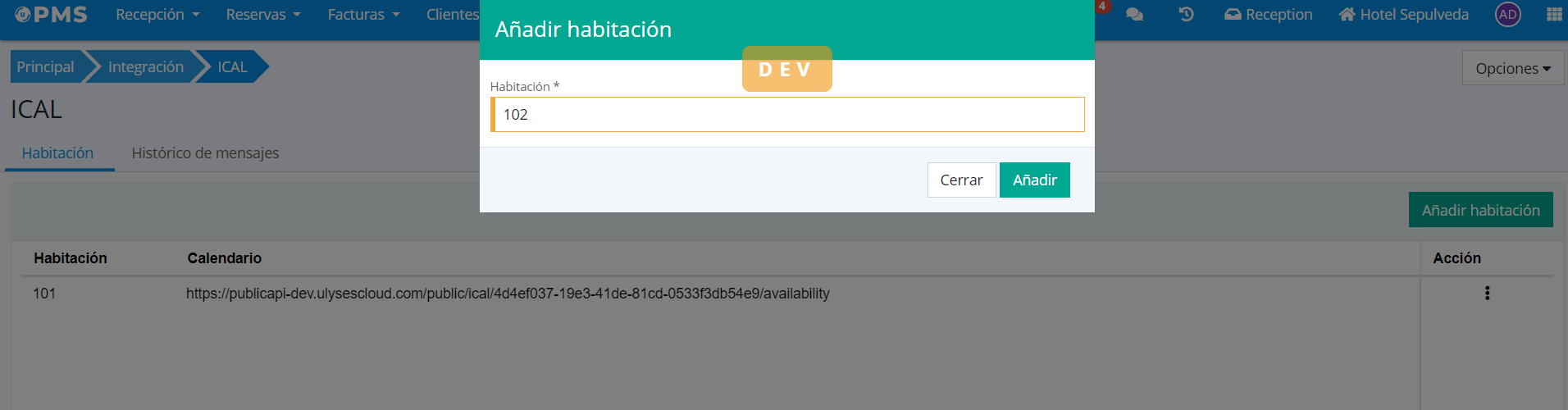Open the three-dot action menu for room 101

point(1487,293)
